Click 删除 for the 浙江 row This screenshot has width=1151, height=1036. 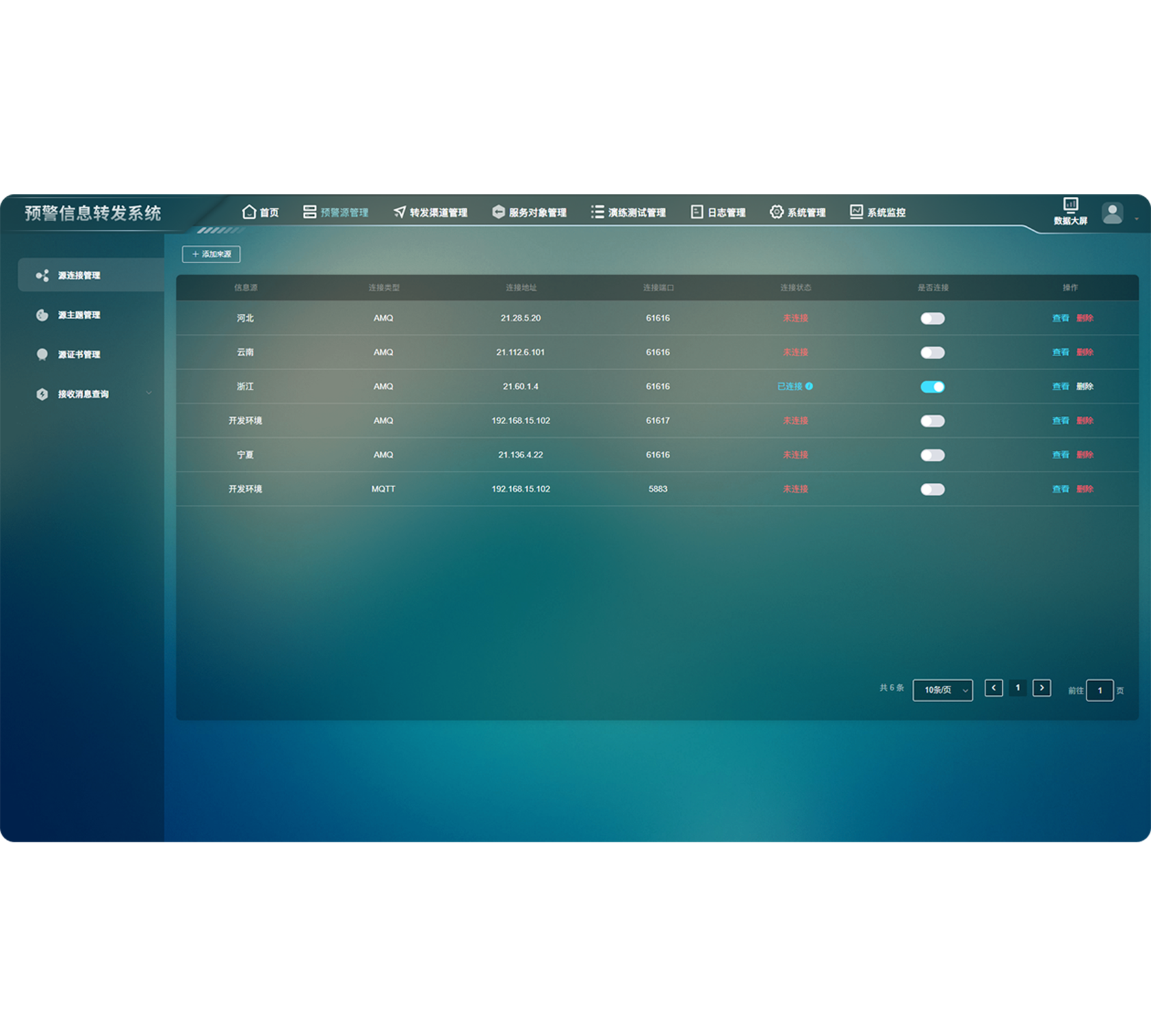(1085, 386)
